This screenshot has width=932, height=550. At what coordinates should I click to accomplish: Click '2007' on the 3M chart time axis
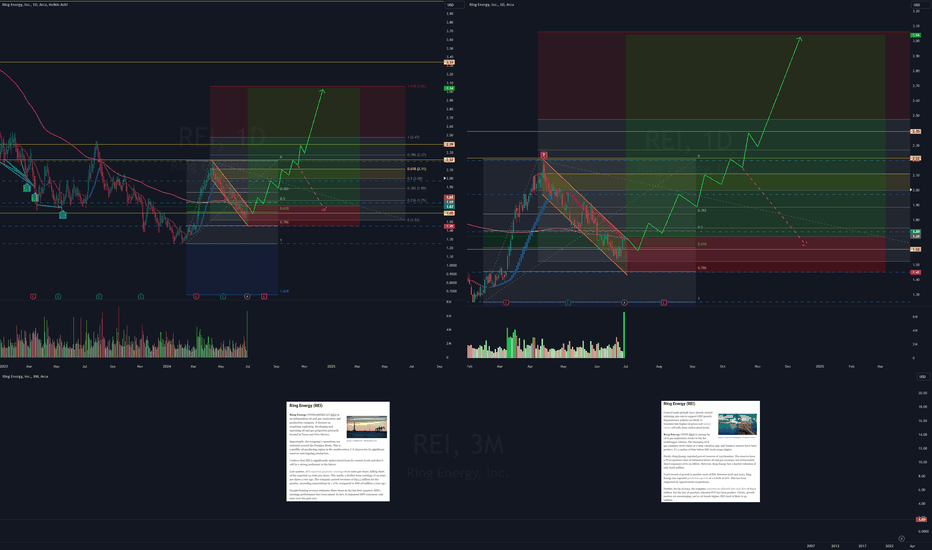coord(811,546)
